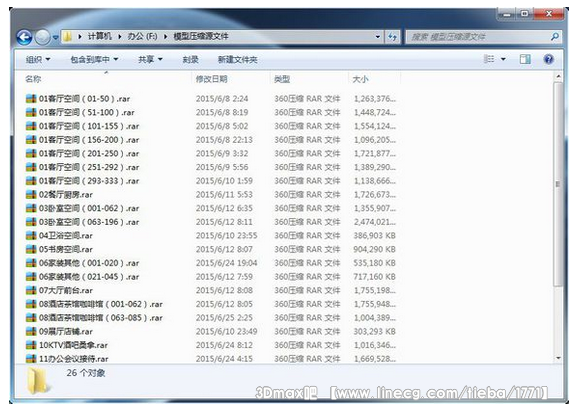This screenshot has height=410, width=577.
Task: Select the 01客厅空间 (101-155) .rar icon
Action: click(31, 126)
